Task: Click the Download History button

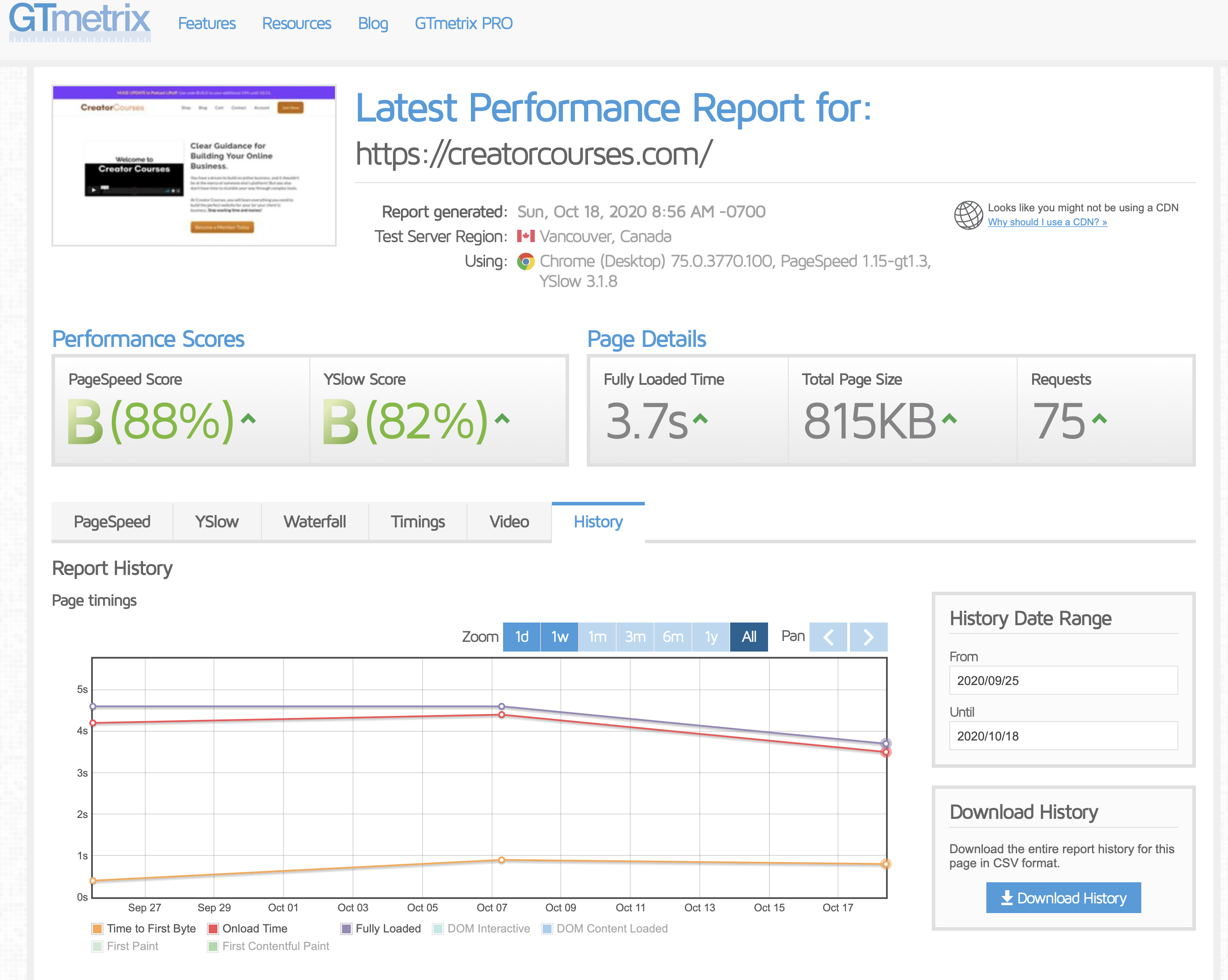Action: click(x=1063, y=898)
